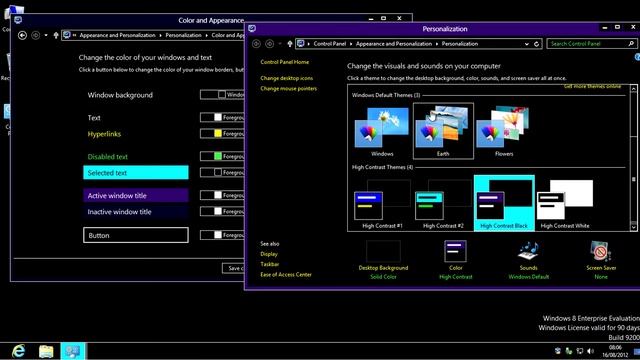
Task: Select the High Contrast #1 theme
Action: (x=382, y=203)
